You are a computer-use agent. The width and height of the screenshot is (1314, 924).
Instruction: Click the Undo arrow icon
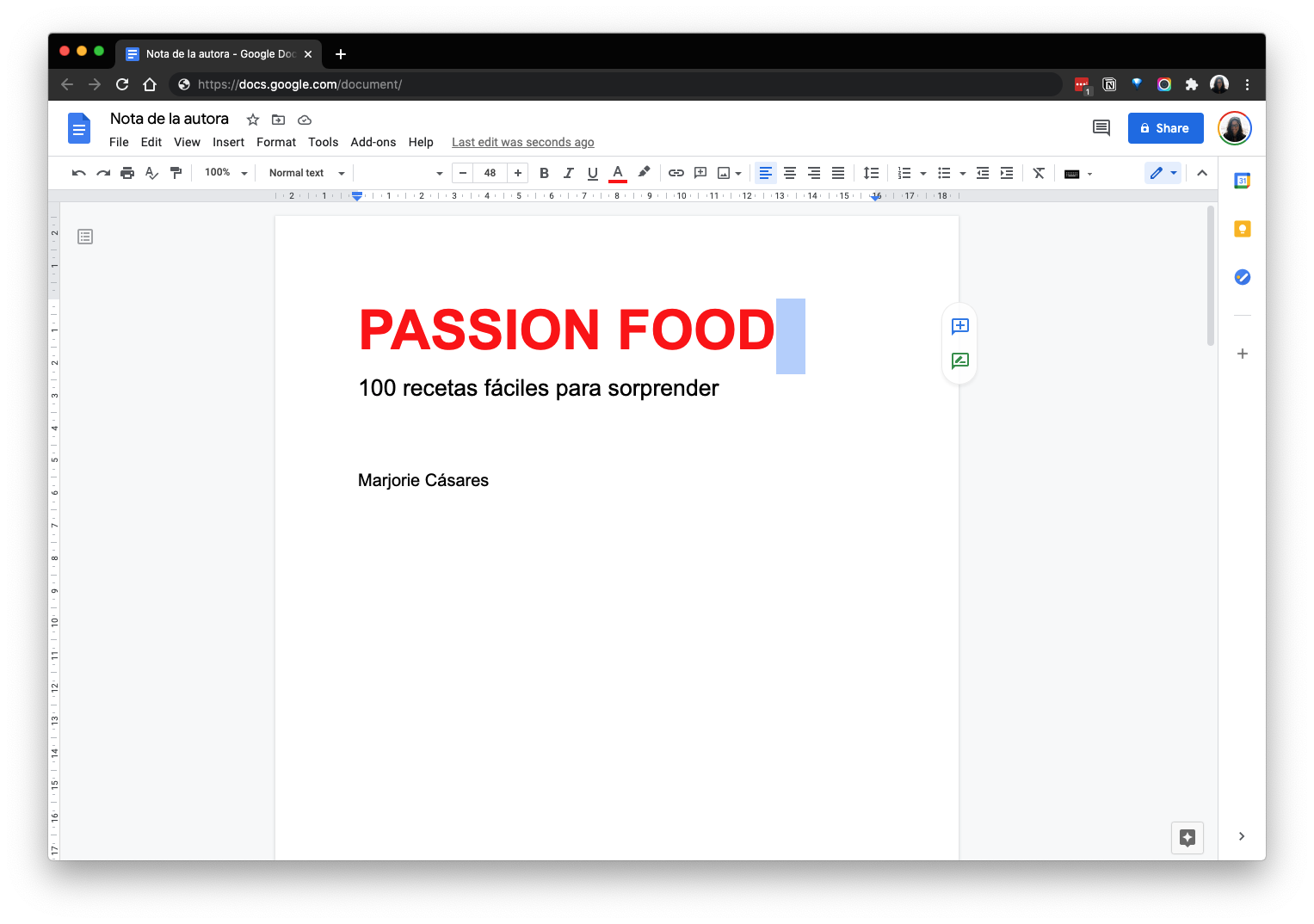coord(78,173)
